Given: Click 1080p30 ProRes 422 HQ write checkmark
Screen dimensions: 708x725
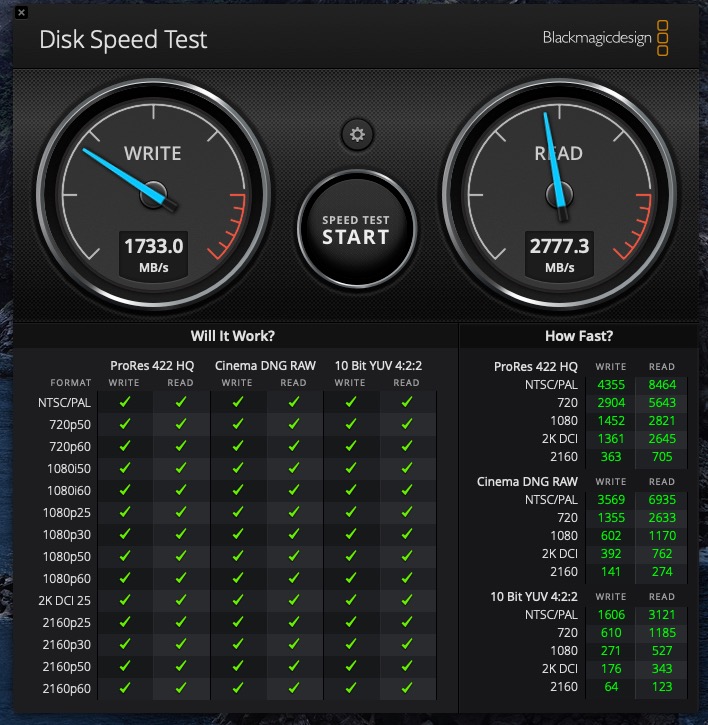Looking at the screenshot, I should 124,535.
